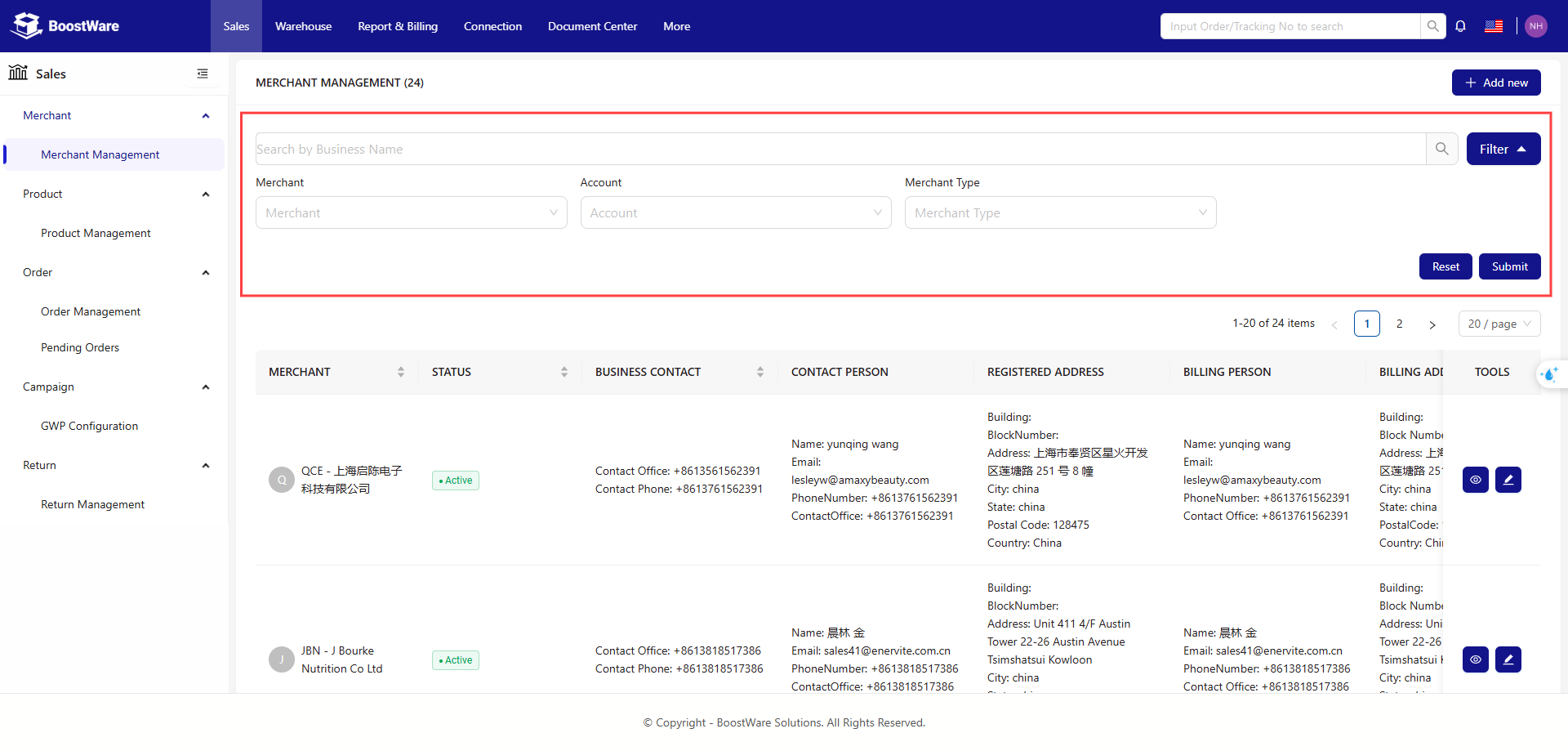Focus the Search by Business Name field
1568x751 pixels.
click(840, 149)
